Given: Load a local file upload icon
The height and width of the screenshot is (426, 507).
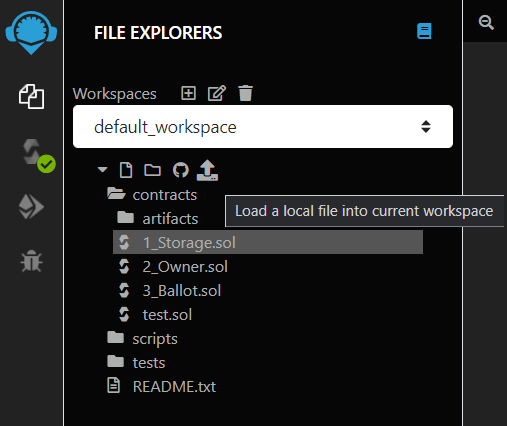Looking at the screenshot, I should (x=207, y=170).
